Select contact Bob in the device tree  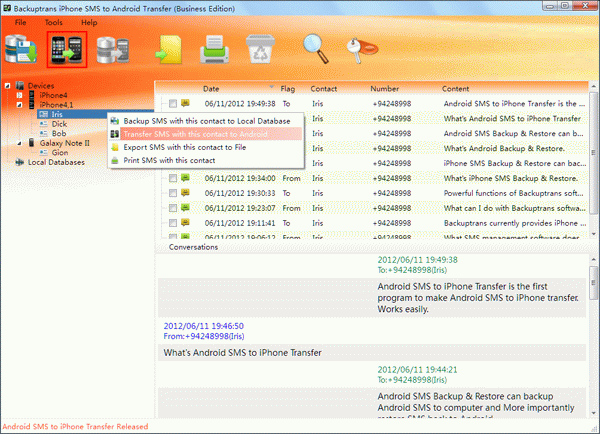(x=59, y=133)
